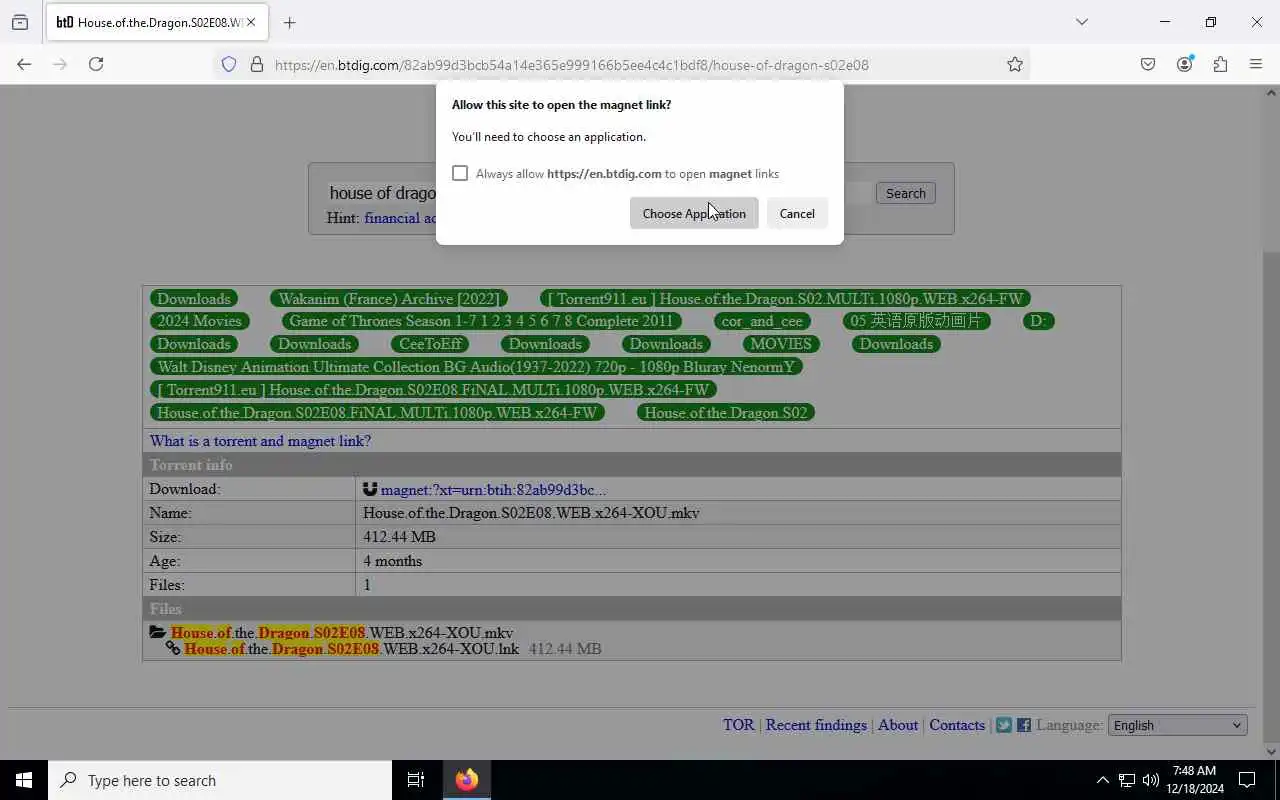The height and width of the screenshot is (800, 1280).
Task: Open the Contacts footer link
Action: point(957,725)
